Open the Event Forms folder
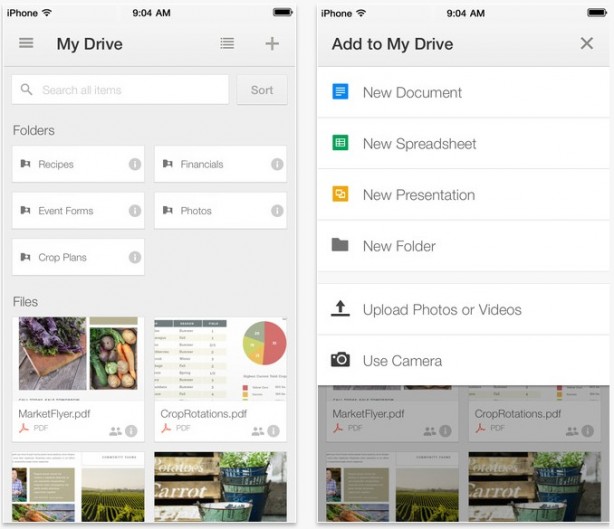 [78, 211]
